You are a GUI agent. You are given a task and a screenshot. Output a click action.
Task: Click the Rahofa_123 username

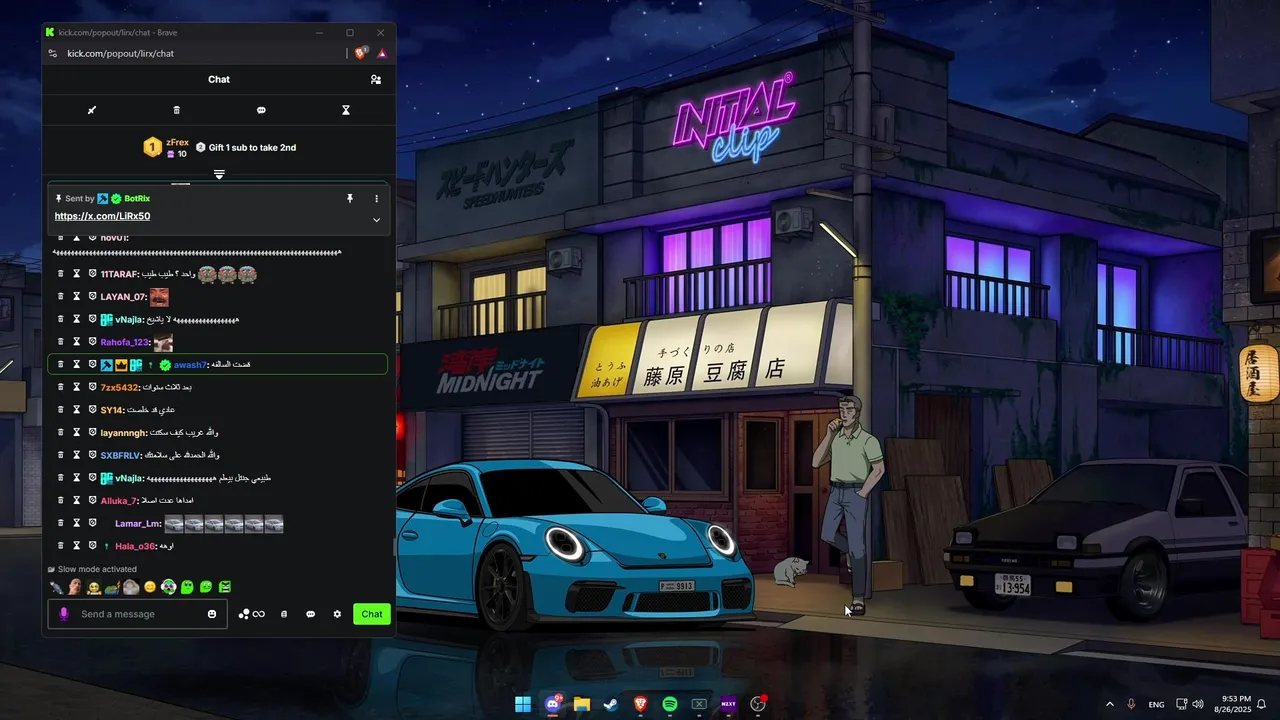pos(125,342)
